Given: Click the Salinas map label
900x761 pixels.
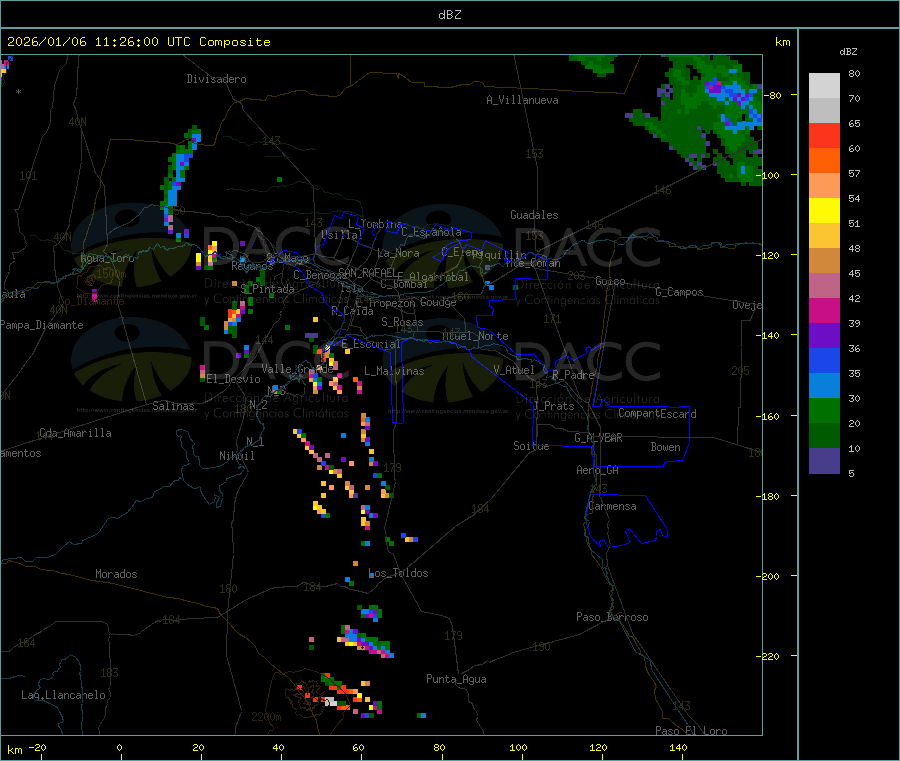Looking at the screenshot, I should click(x=173, y=406).
